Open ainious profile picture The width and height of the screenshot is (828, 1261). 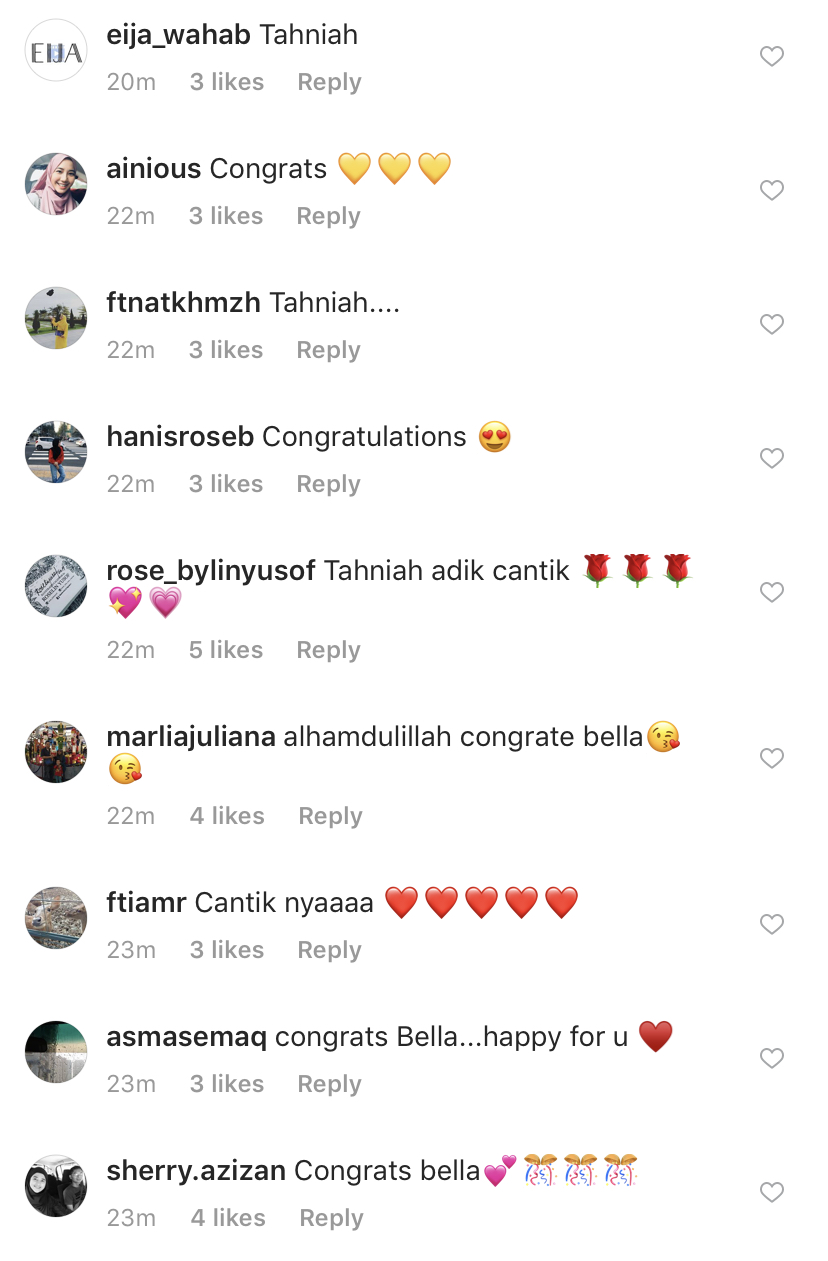coord(56,184)
